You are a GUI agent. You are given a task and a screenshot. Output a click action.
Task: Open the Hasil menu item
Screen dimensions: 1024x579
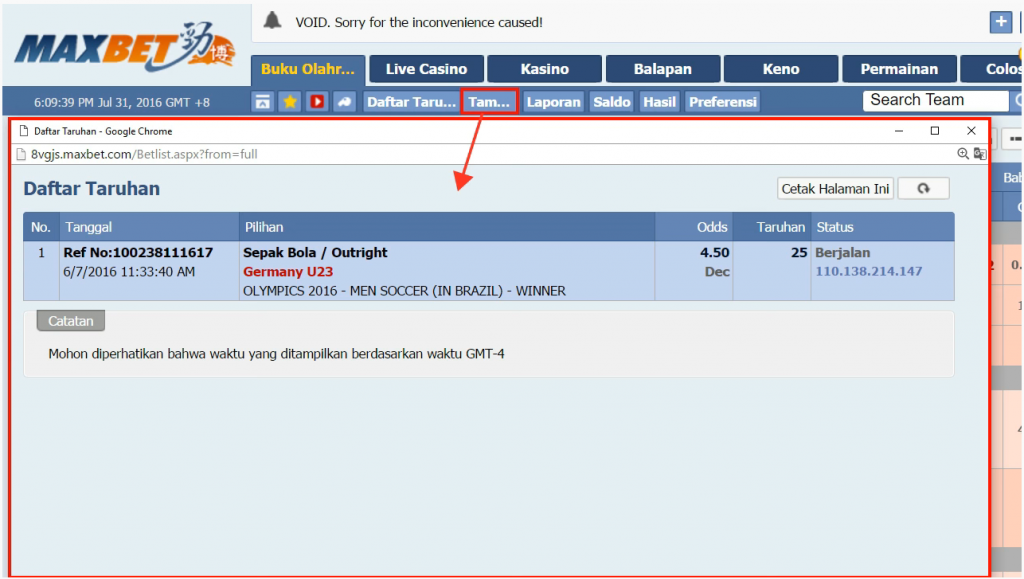[x=659, y=102]
